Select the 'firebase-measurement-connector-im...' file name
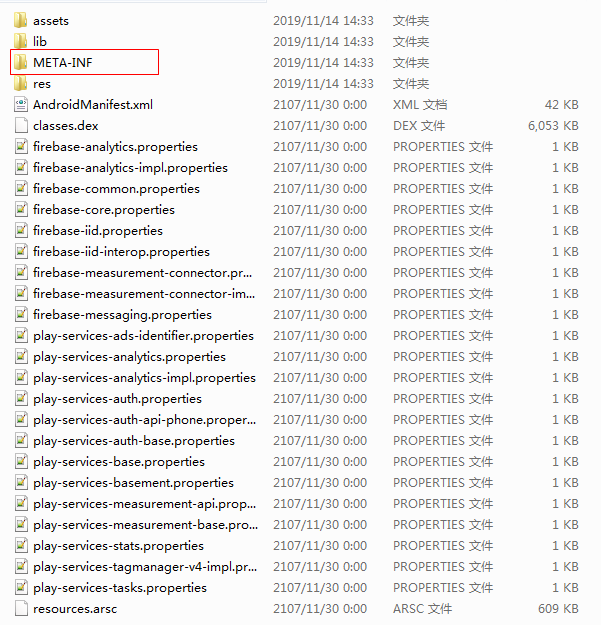 pyautogui.click(x=144, y=294)
